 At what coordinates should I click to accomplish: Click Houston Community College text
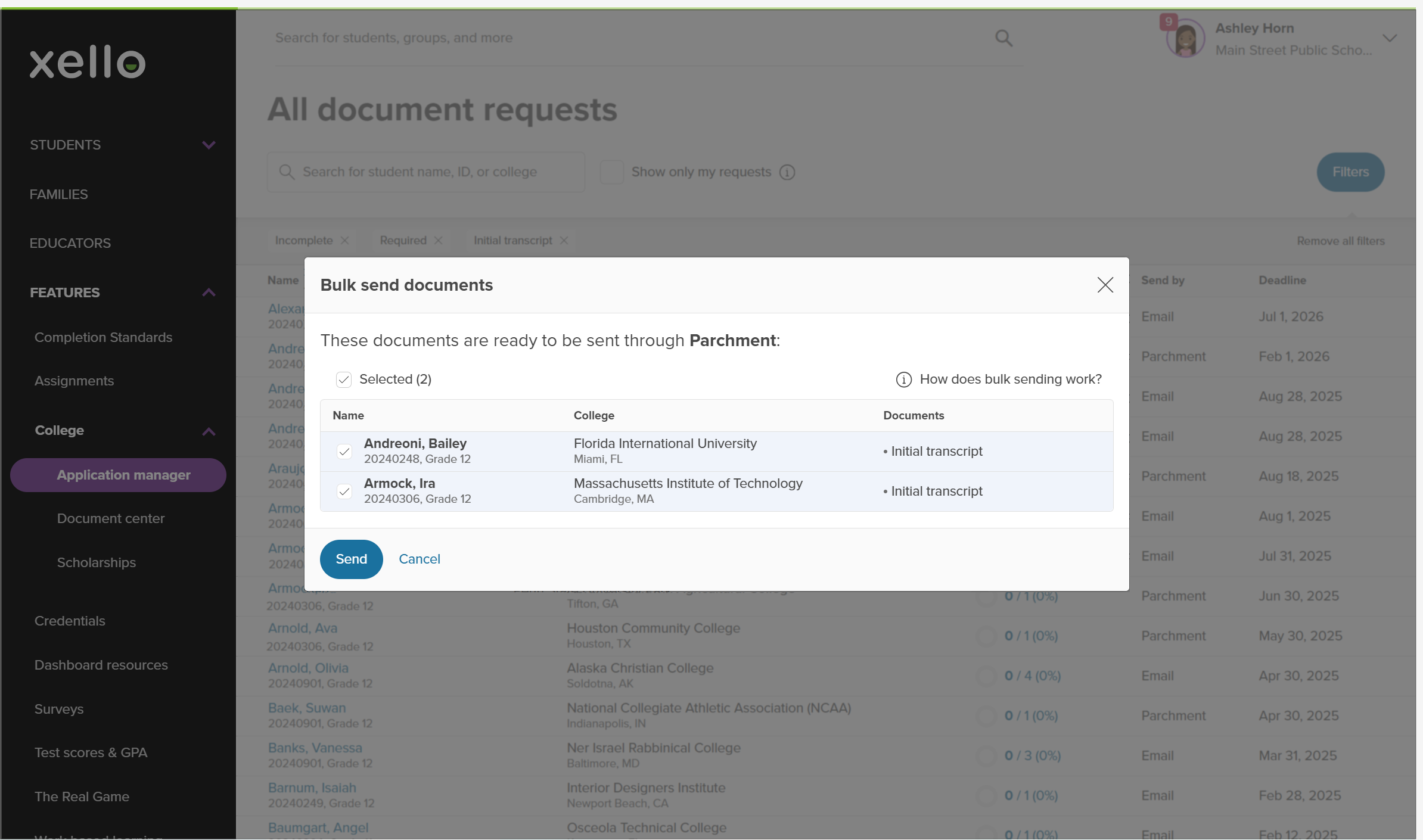point(653,628)
